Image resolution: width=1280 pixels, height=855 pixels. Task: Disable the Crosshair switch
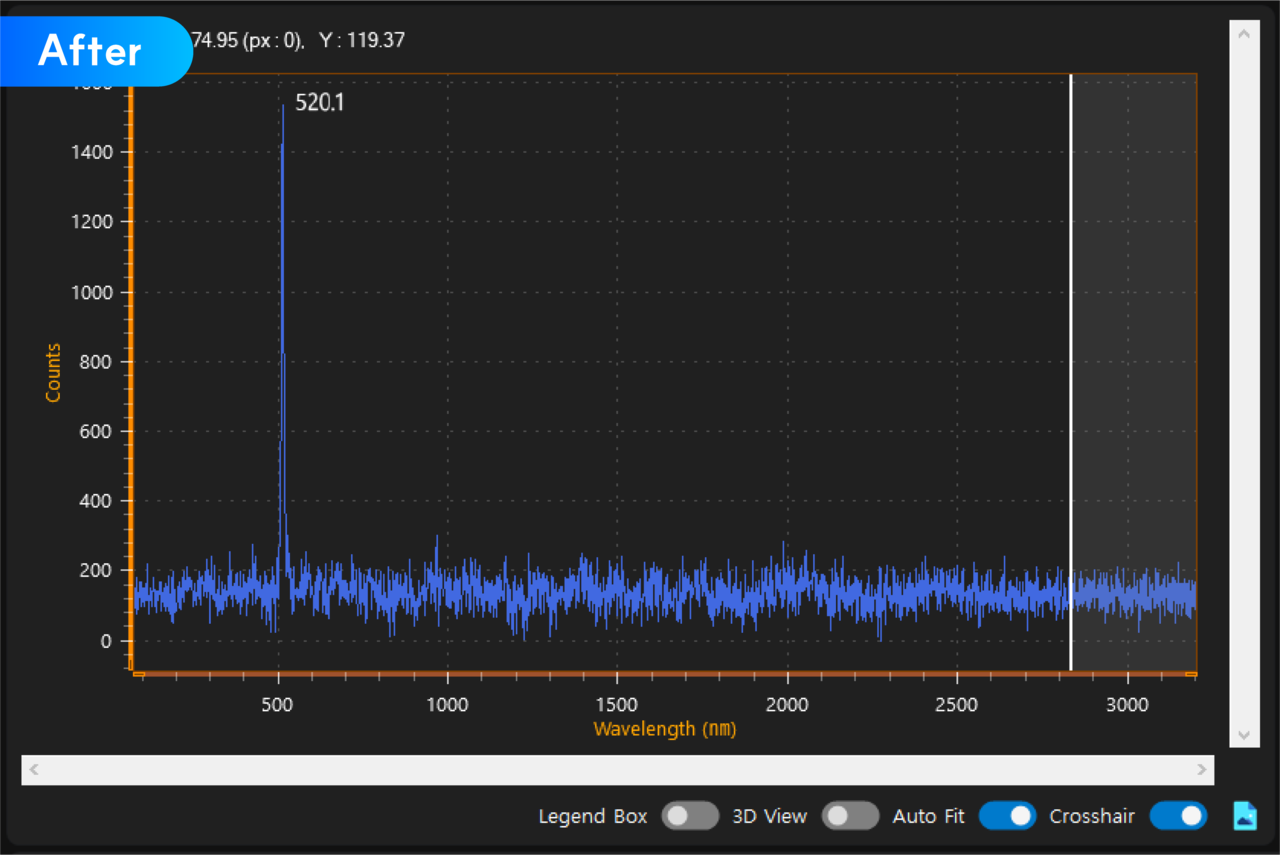[x=1178, y=816]
